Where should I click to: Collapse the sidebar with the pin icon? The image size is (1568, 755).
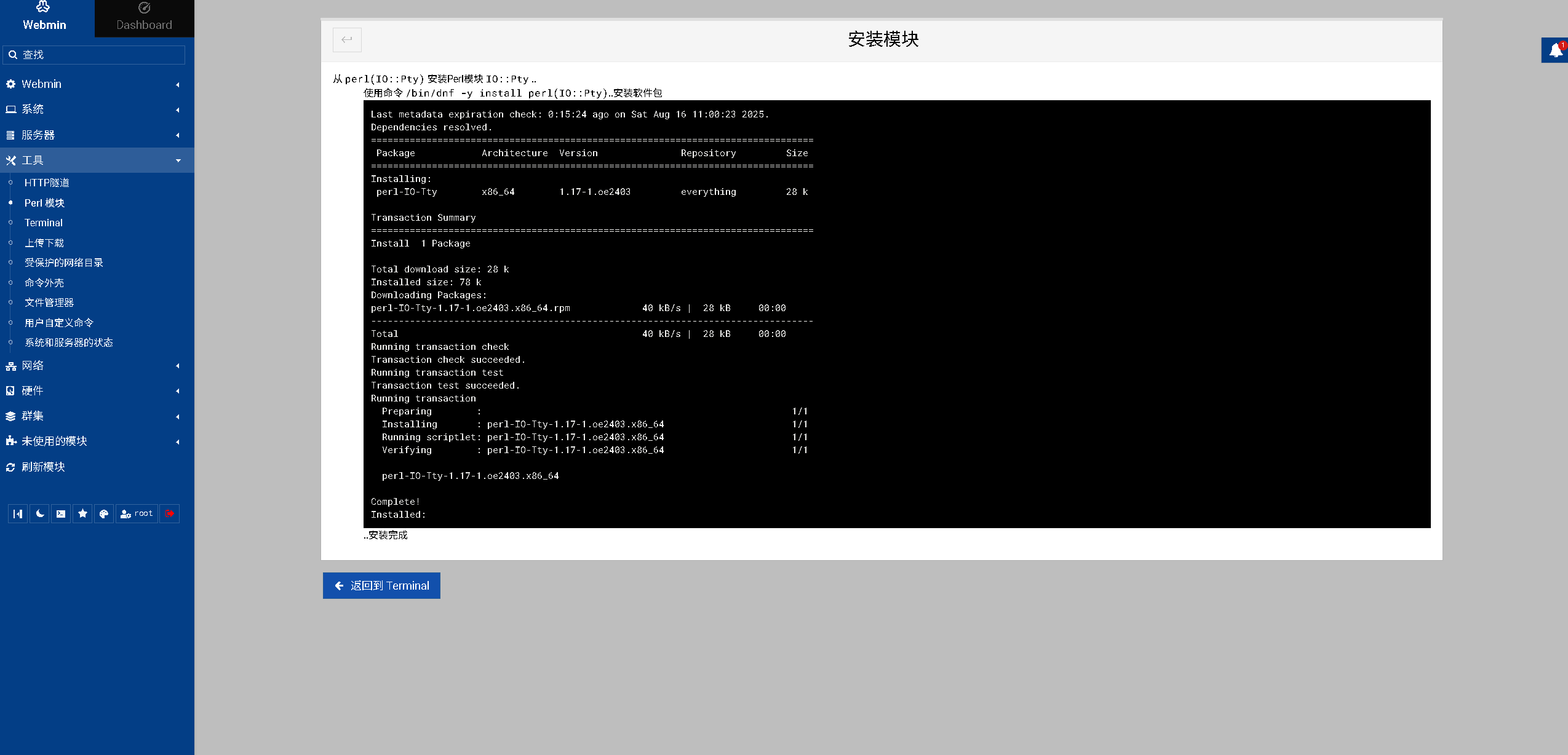(x=18, y=513)
